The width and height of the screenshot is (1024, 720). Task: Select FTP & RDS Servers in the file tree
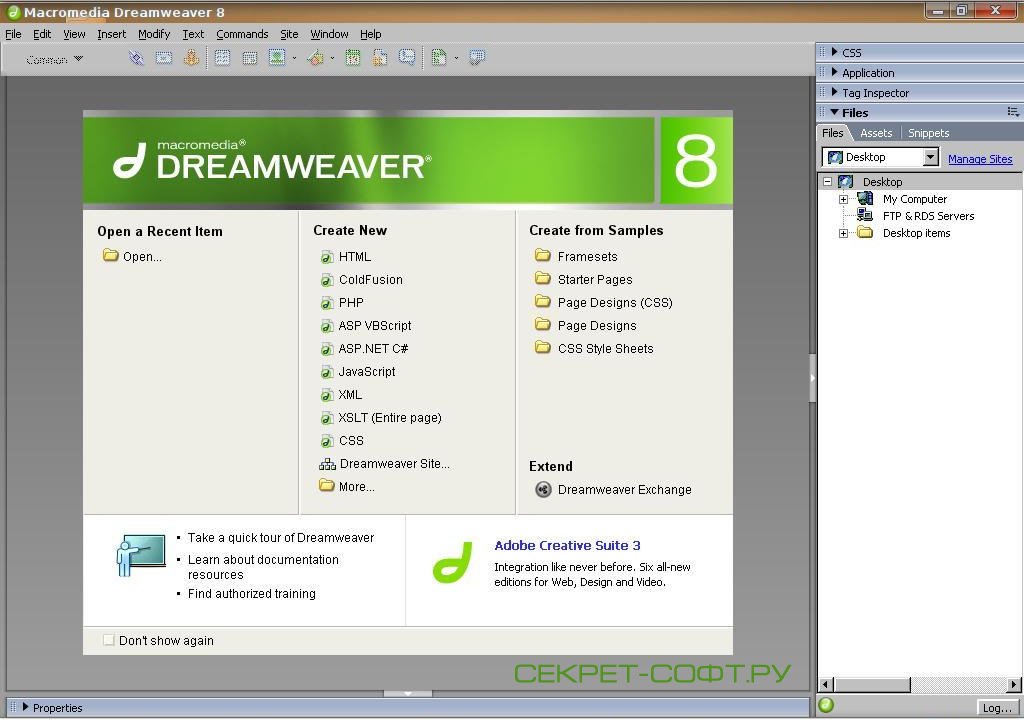click(928, 216)
